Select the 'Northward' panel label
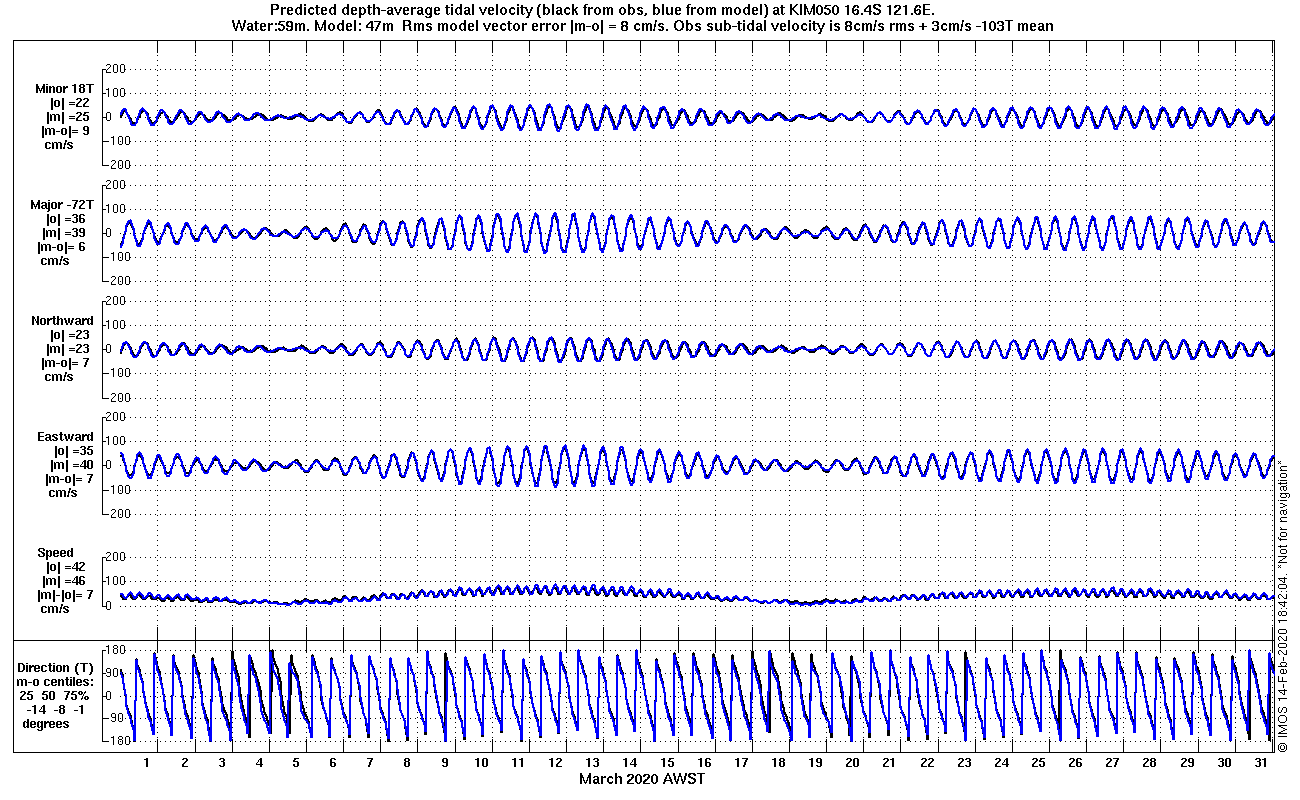 (x=62, y=321)
